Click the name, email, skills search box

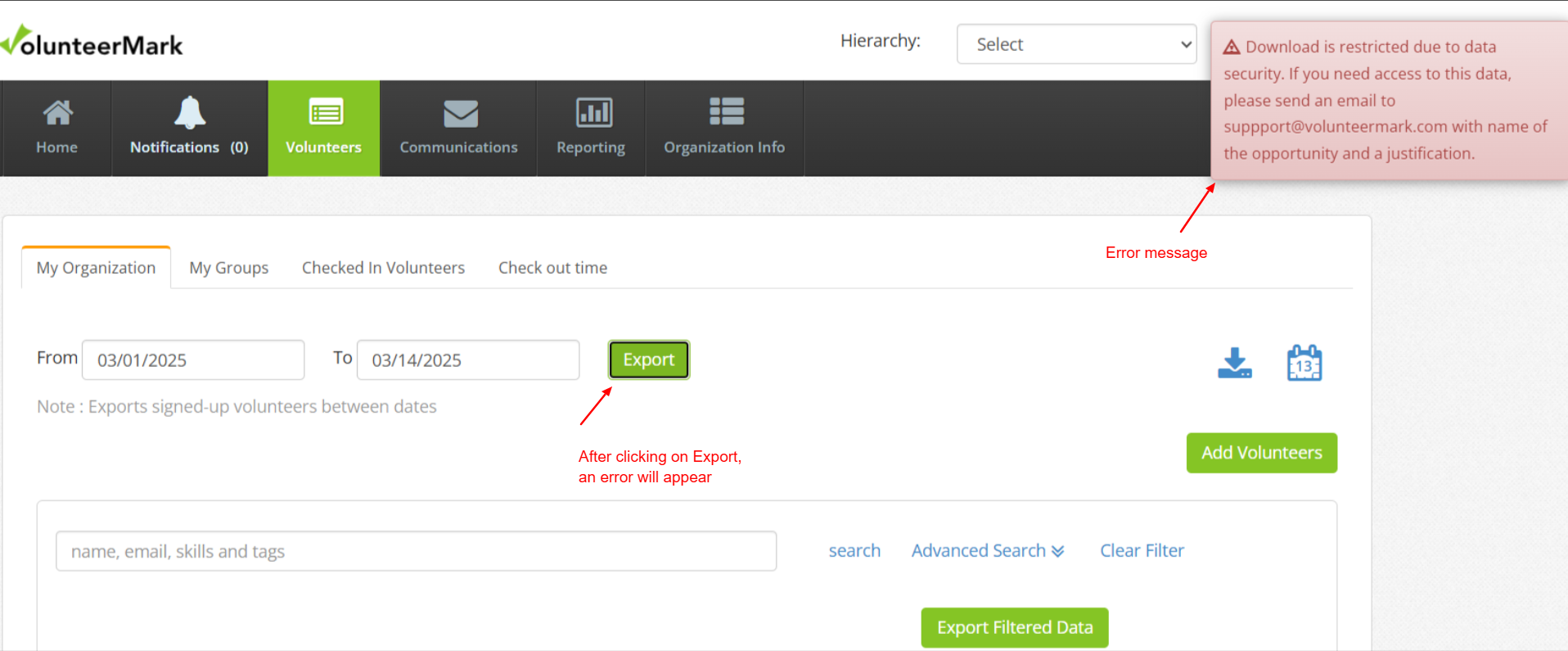point(416,551)
